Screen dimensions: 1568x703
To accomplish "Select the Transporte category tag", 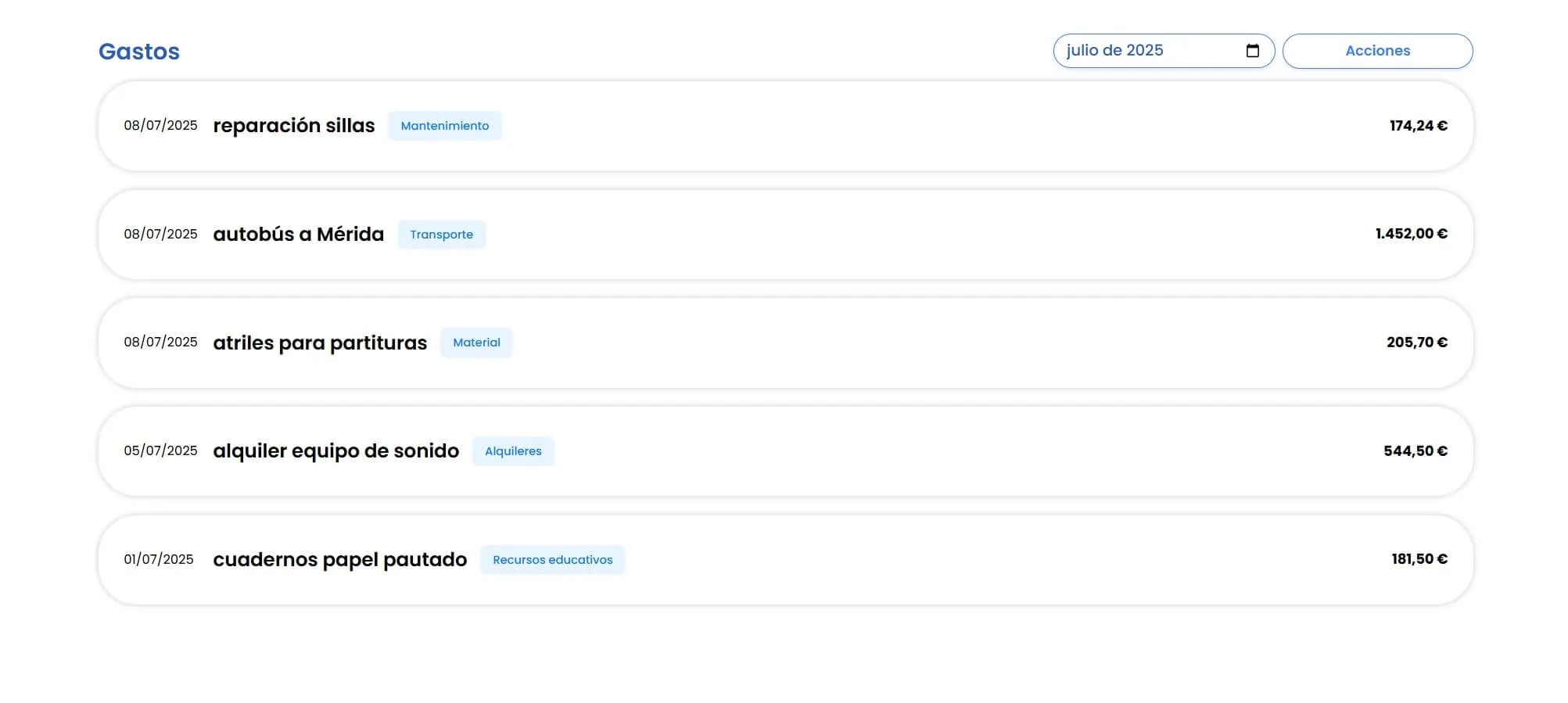I will [441, 235].
